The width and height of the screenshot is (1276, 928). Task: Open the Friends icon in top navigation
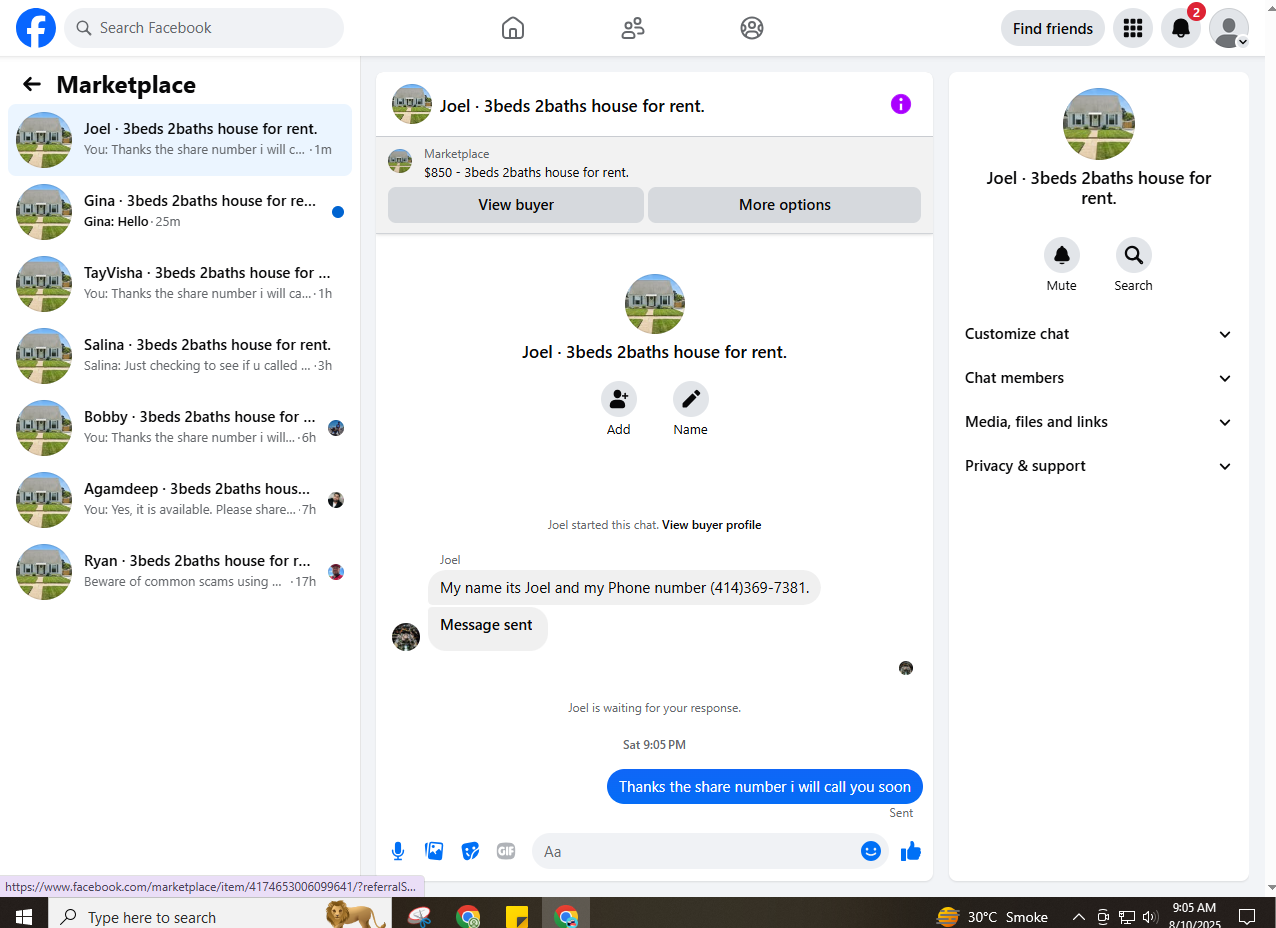tap(633, 28)
